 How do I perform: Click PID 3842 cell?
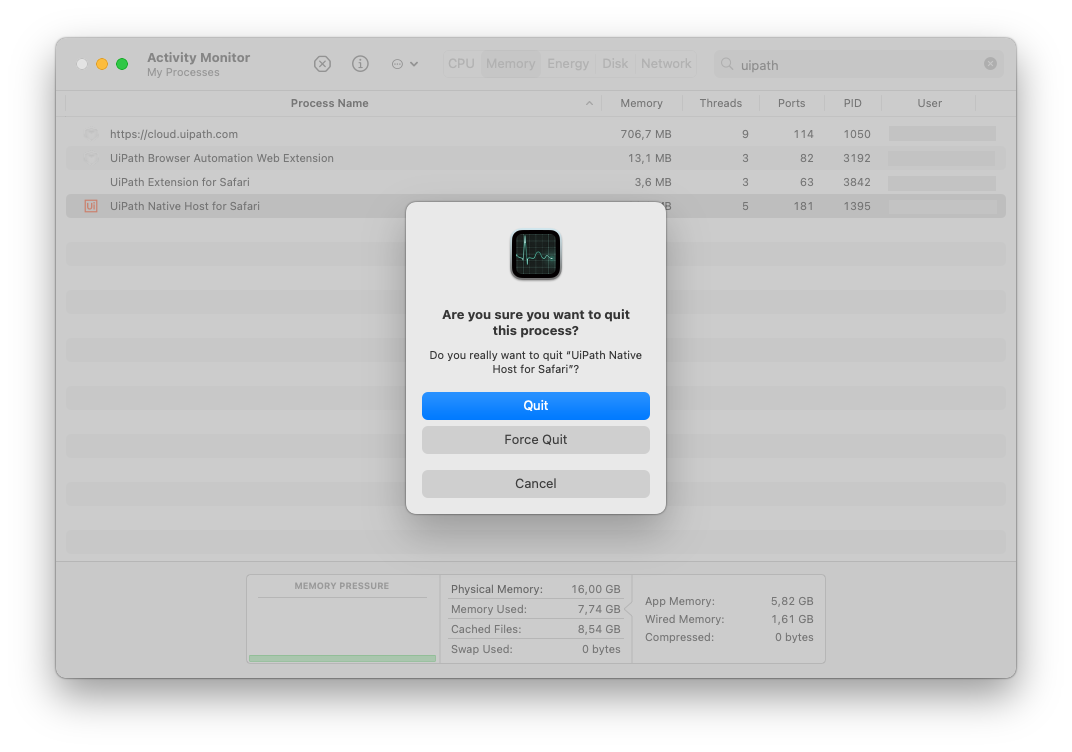(857, 182)
